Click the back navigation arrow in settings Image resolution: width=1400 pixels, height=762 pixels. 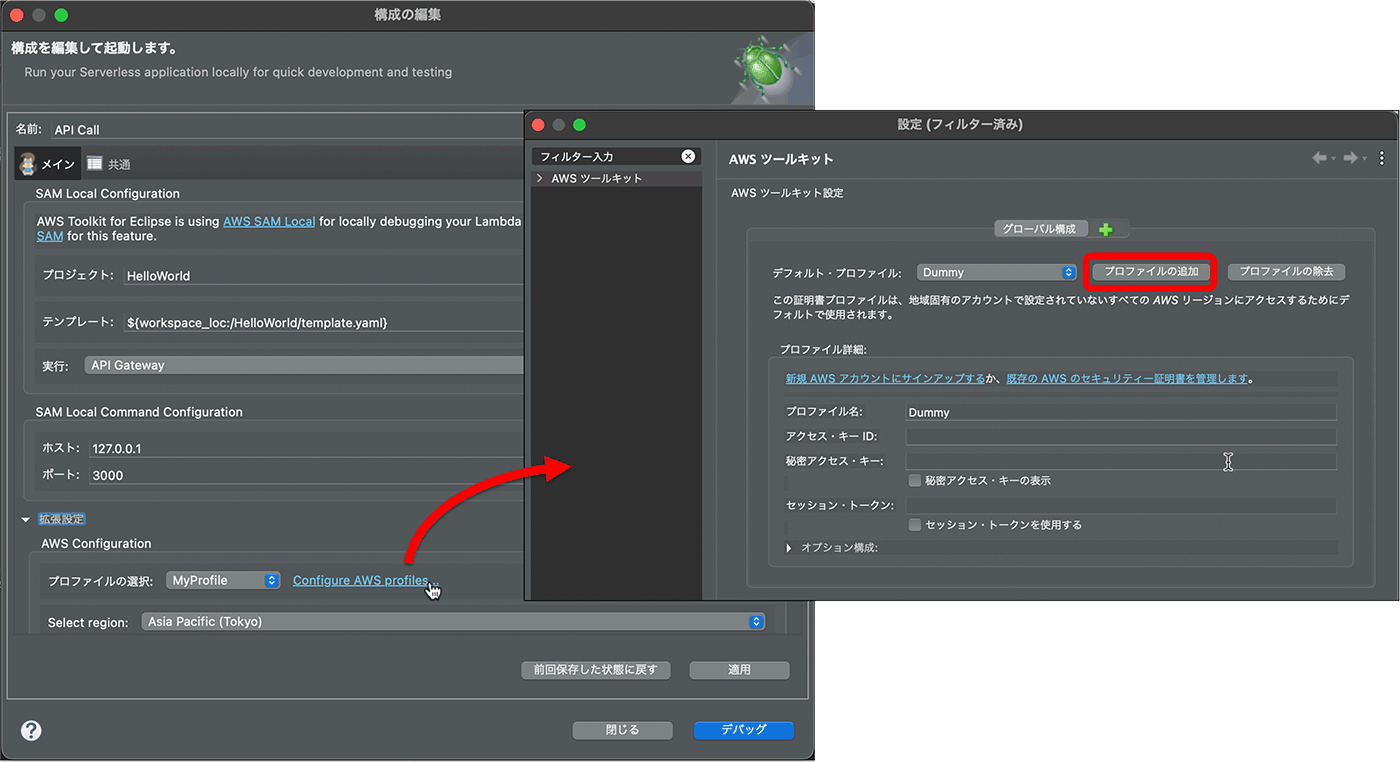[x=1320, y=158]
